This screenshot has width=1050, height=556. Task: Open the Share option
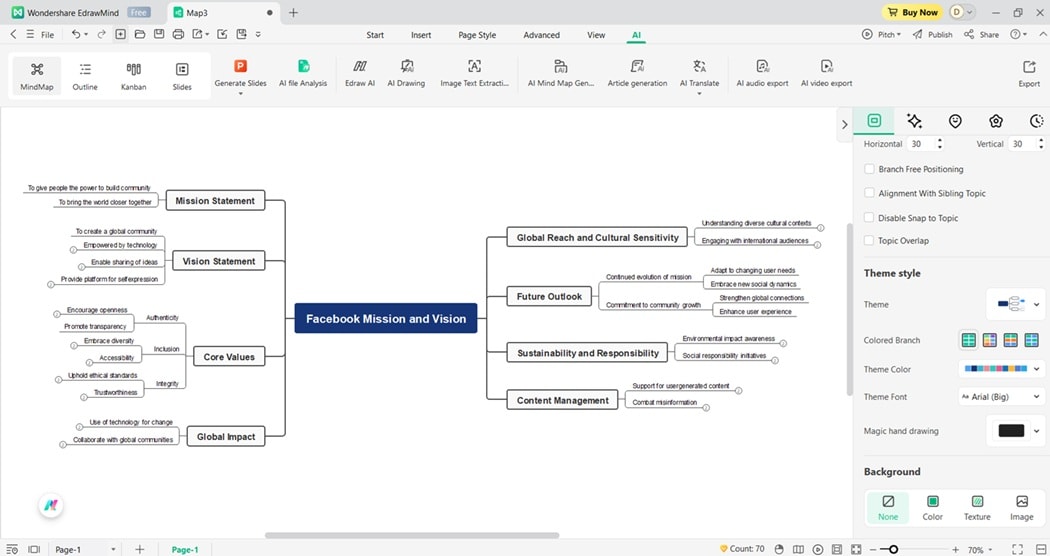coord(981,34)
